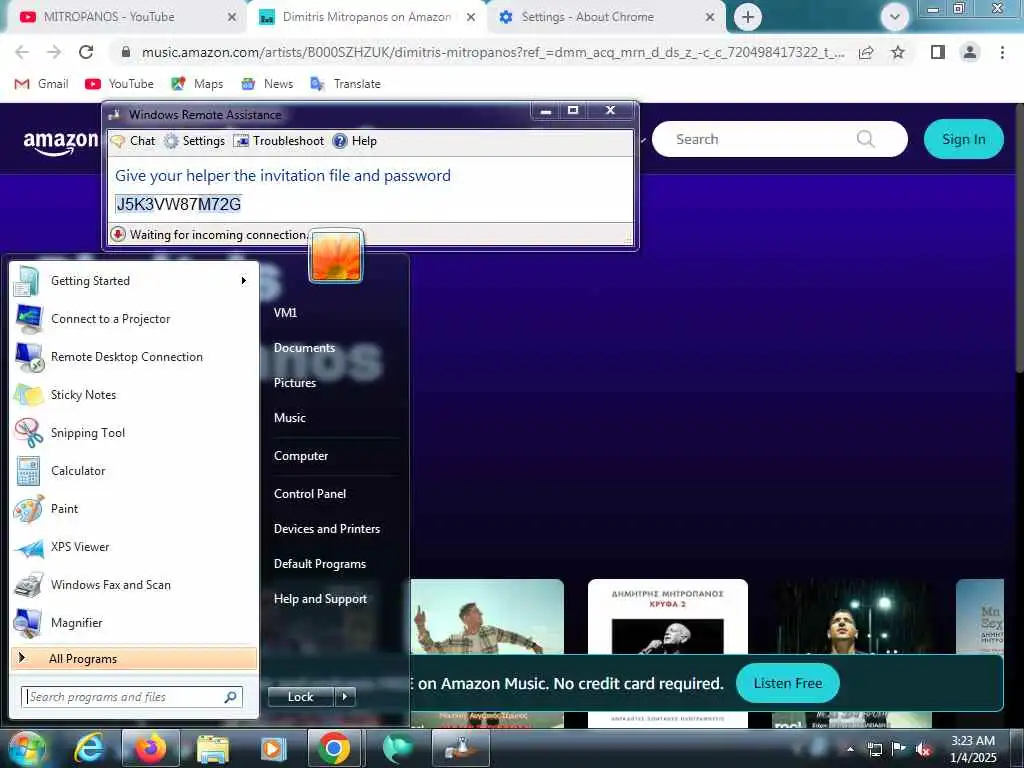
Task: Expand Getting Started submenu arrow
Action: point(244,281)
